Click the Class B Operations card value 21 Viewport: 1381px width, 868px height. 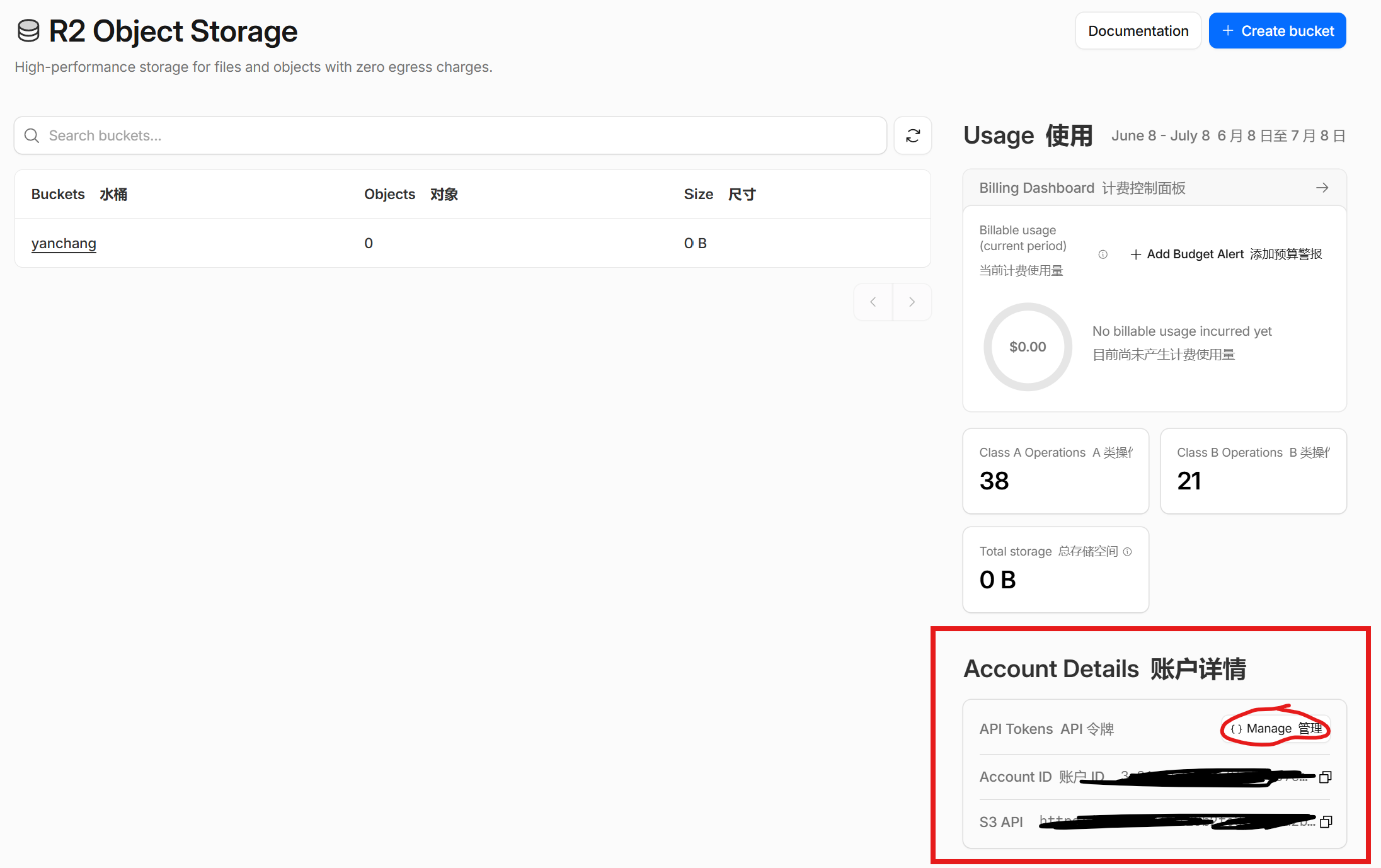1189,481
